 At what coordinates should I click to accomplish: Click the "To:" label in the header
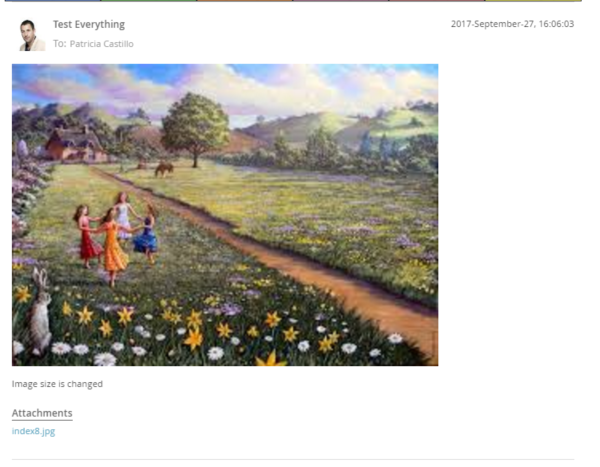tap(60, 44)
